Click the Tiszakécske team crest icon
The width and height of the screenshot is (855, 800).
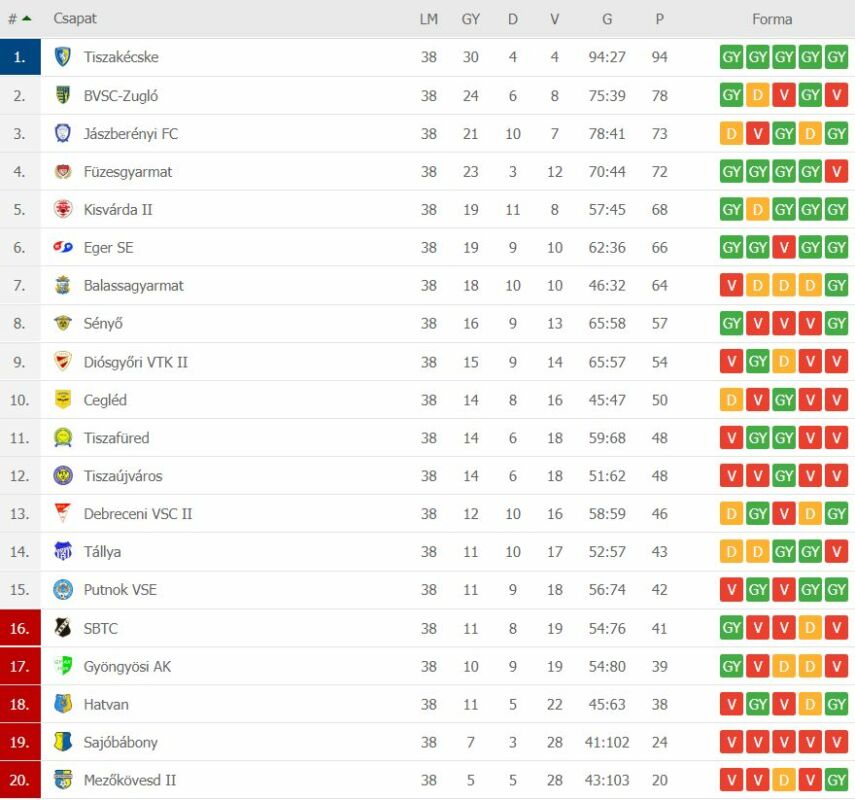[x=63, y=57]
